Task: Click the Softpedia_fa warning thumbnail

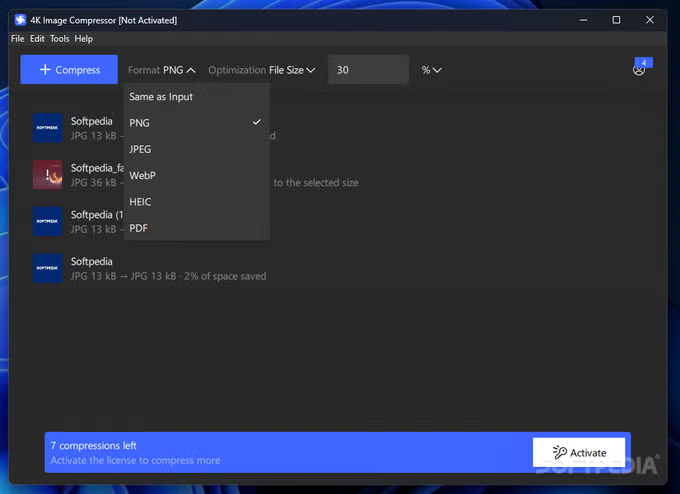Action: (48, 175)
